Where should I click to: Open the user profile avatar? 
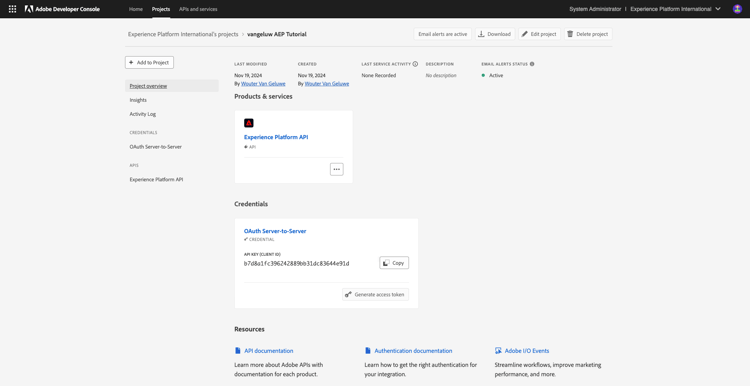[737, 9]
